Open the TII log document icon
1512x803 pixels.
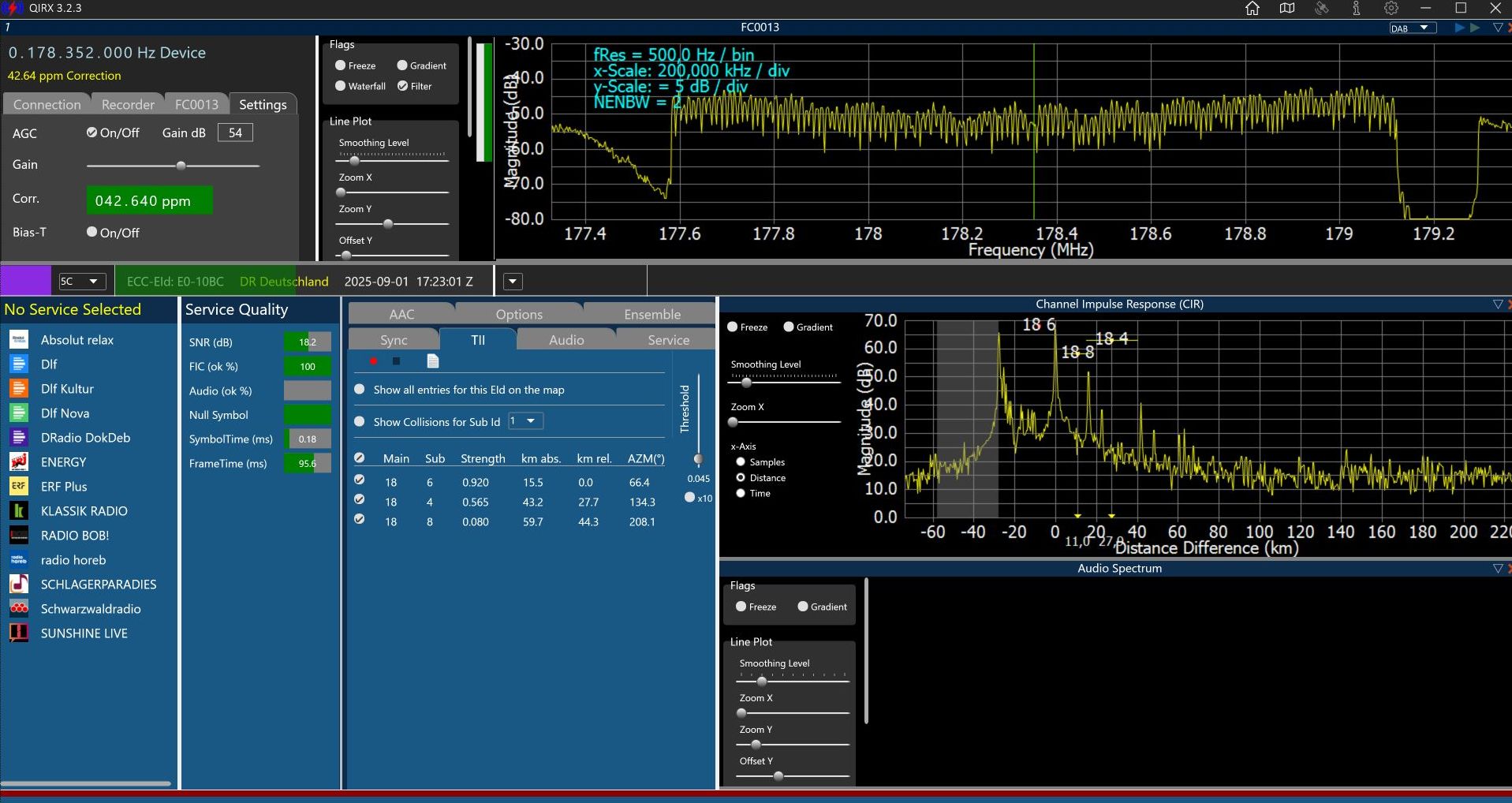pyautogui.click(x=432, y=361)
